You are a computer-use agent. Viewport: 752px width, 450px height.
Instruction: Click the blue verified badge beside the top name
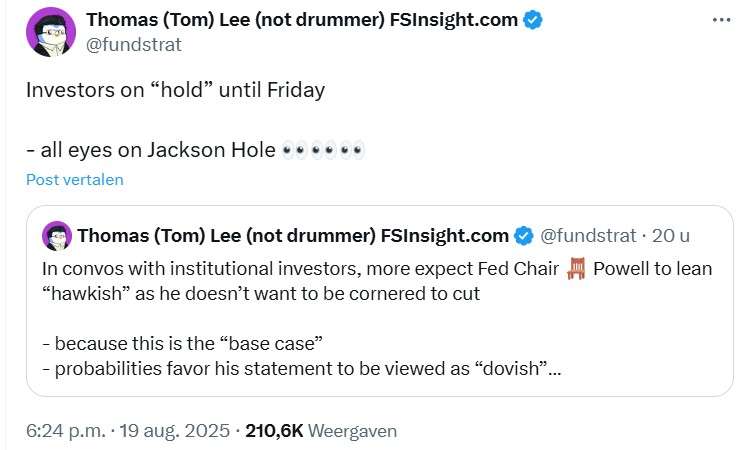tap(532, 20)
